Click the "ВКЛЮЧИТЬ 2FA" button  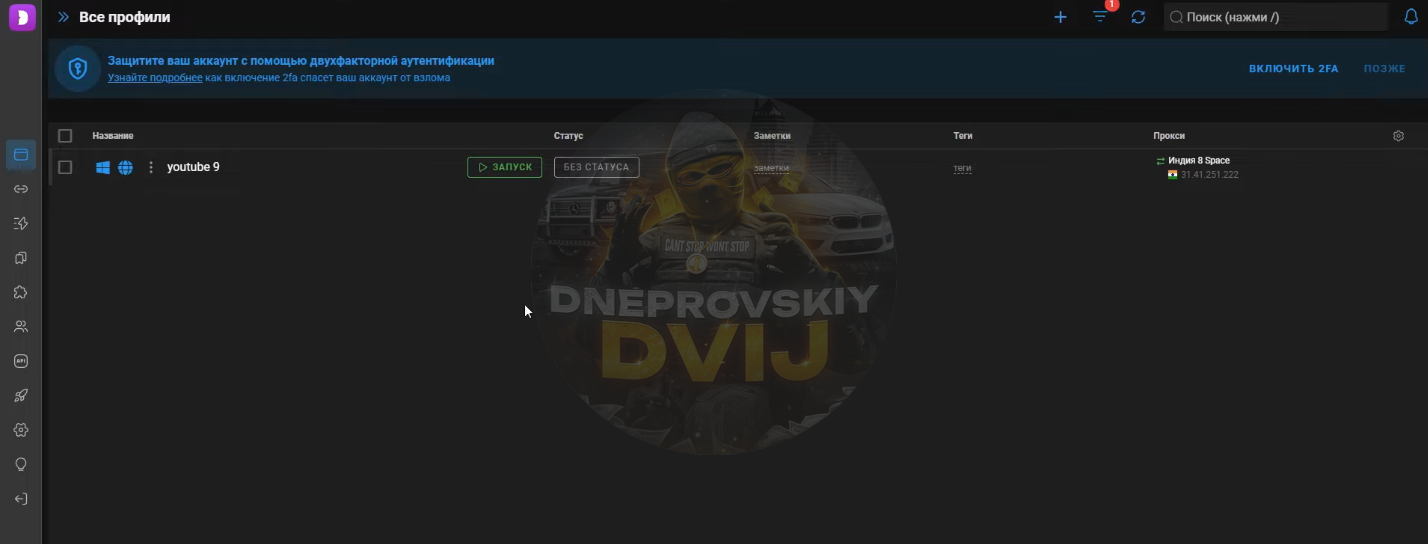[1293, 69]
